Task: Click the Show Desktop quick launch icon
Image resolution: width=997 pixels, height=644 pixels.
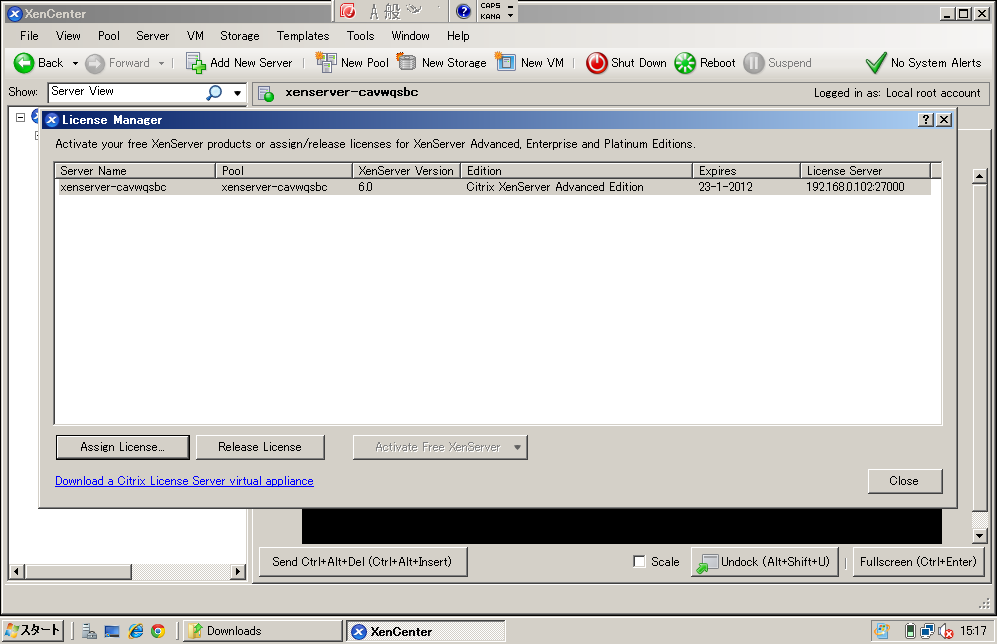Action: 113,631
